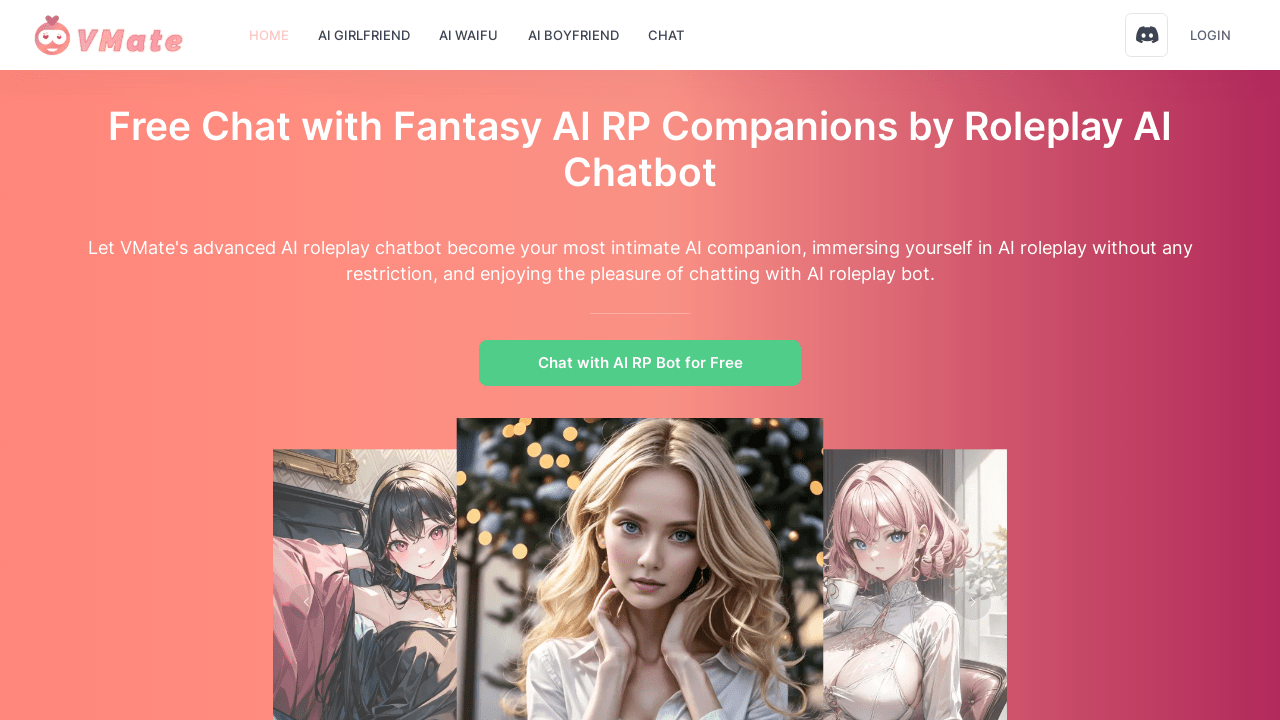Select the pink-haired anime girl card
Screen dimensions: 1280x720
click(x=915, y=585)
